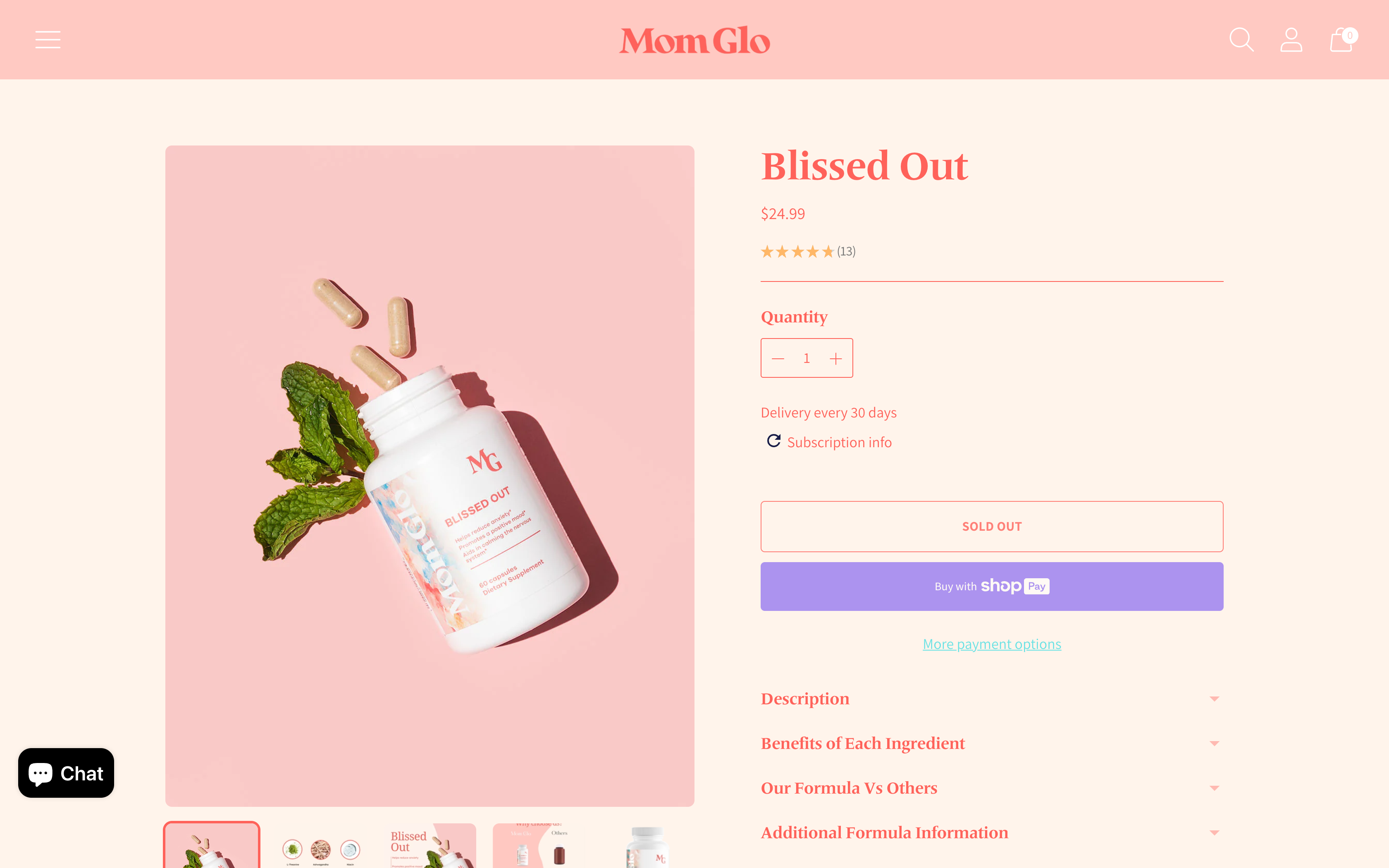Expand Our Formula Vs Others
Viewport: 1389px width, 868px height.
click(x=991, y=788)
